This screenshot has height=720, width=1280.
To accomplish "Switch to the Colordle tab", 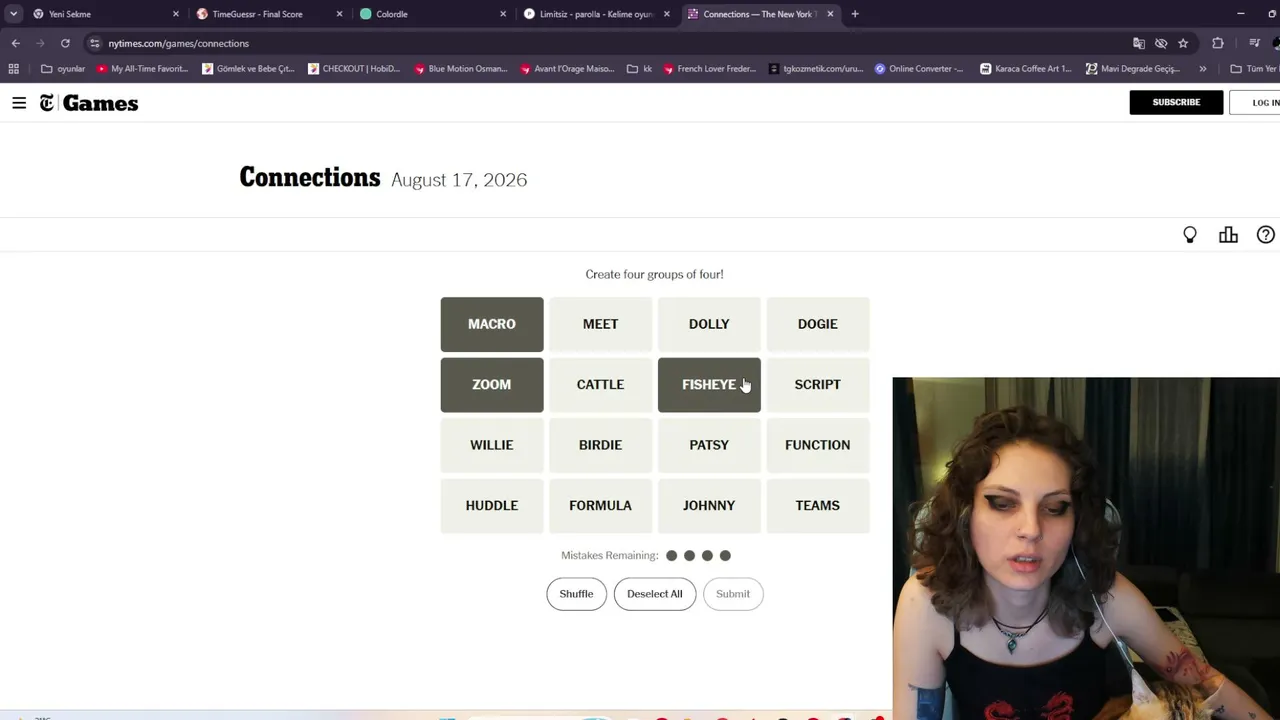I will click(x=433, y=14).
